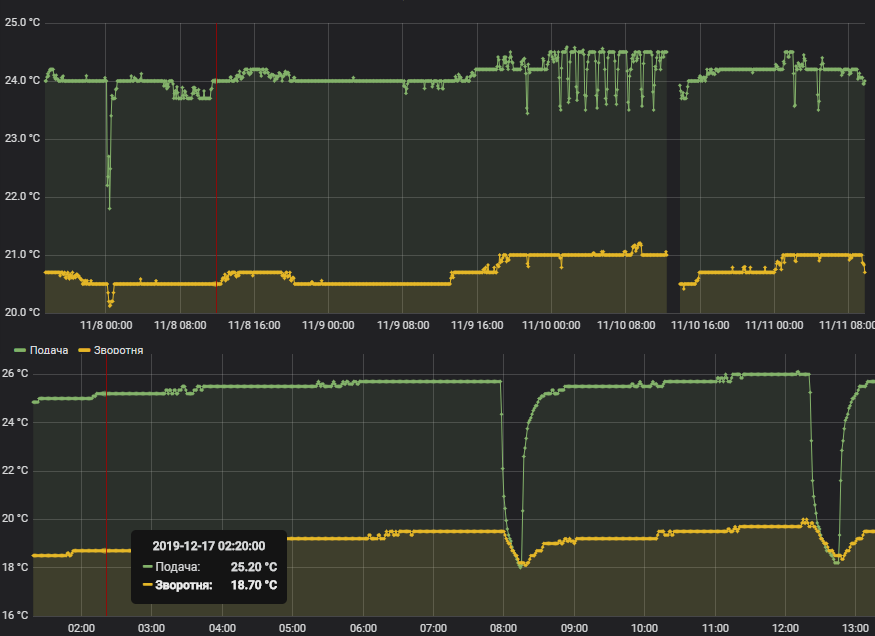Toggle the Зворотня series in the legend
The height and width of the screenshot is (636, 875).
pyautogui.click(x=118, y=350)
